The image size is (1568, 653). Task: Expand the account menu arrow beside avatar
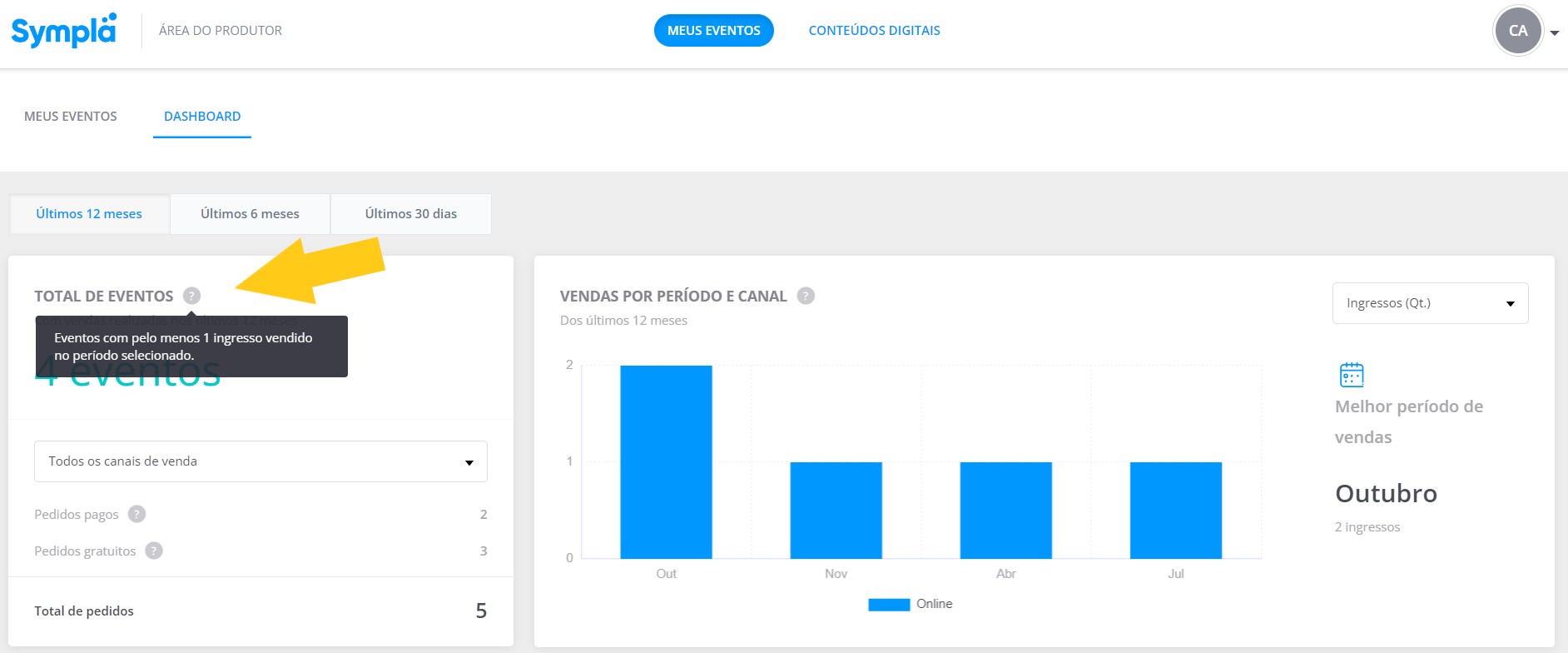1555,32
